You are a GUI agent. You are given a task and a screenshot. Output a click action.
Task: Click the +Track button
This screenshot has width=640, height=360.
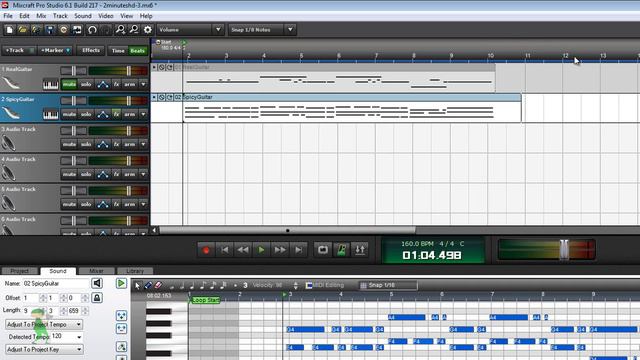coord(18,51)
